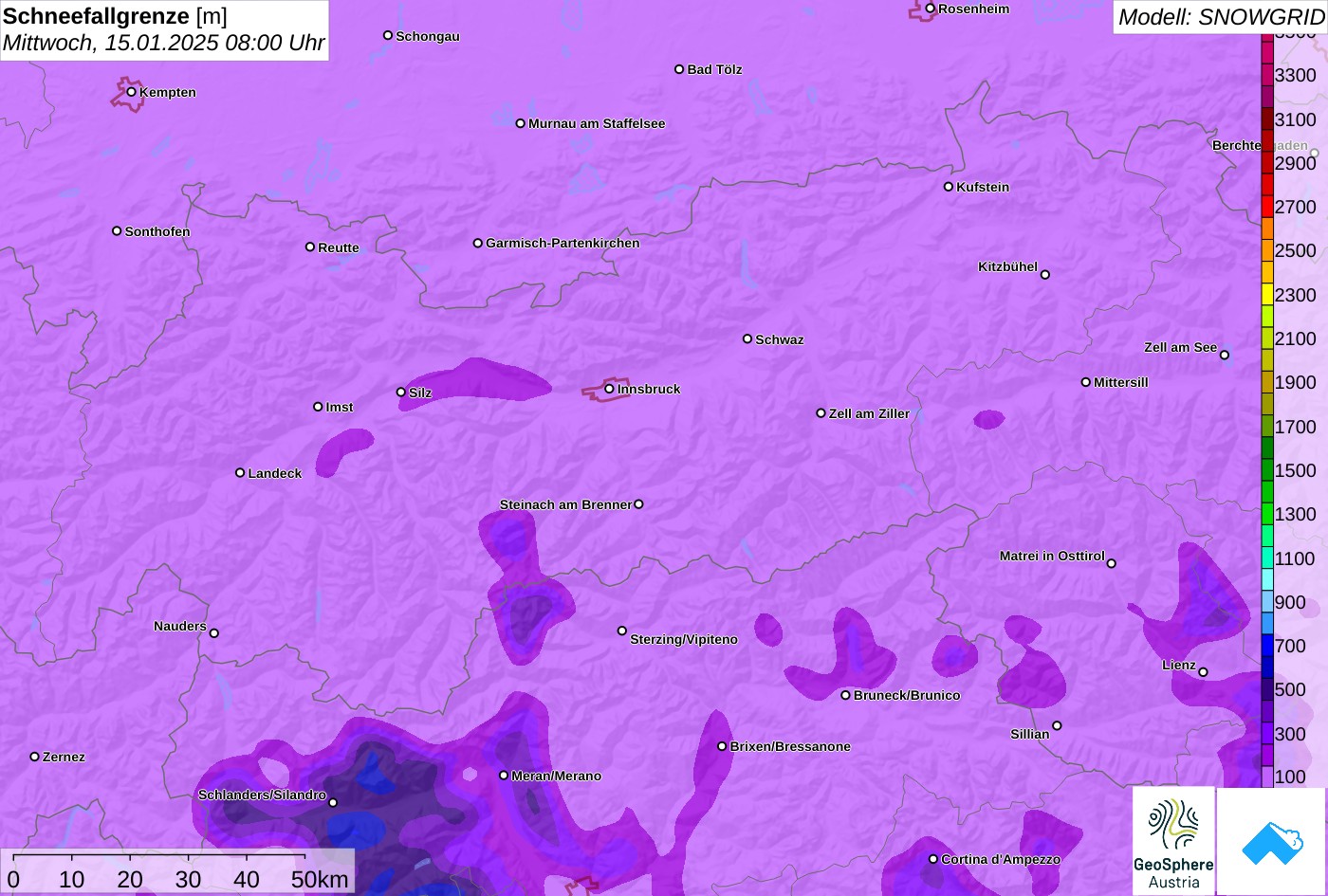Image resolution: width=1328 pixels, height=896 pixels.
Task: Click the Schongau marker dot
Action: [x=388, y=35]
